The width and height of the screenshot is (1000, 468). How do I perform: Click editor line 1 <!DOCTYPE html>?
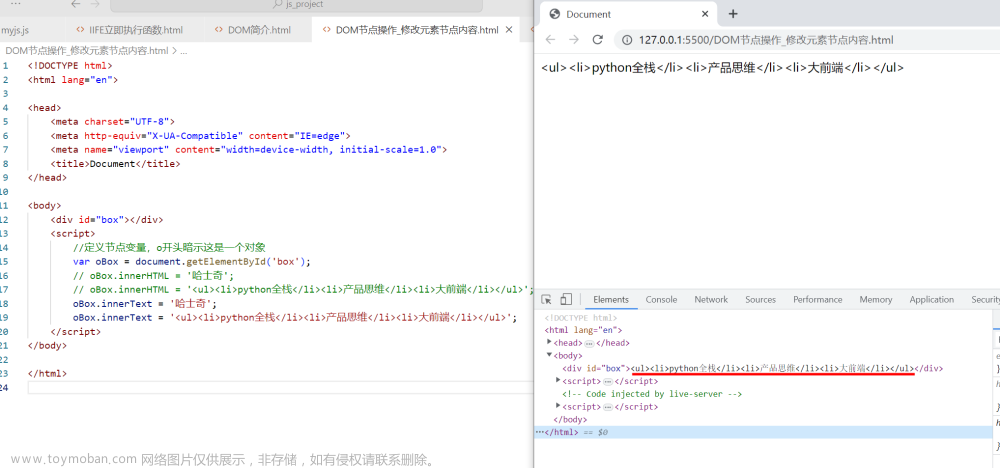[70, 65]
